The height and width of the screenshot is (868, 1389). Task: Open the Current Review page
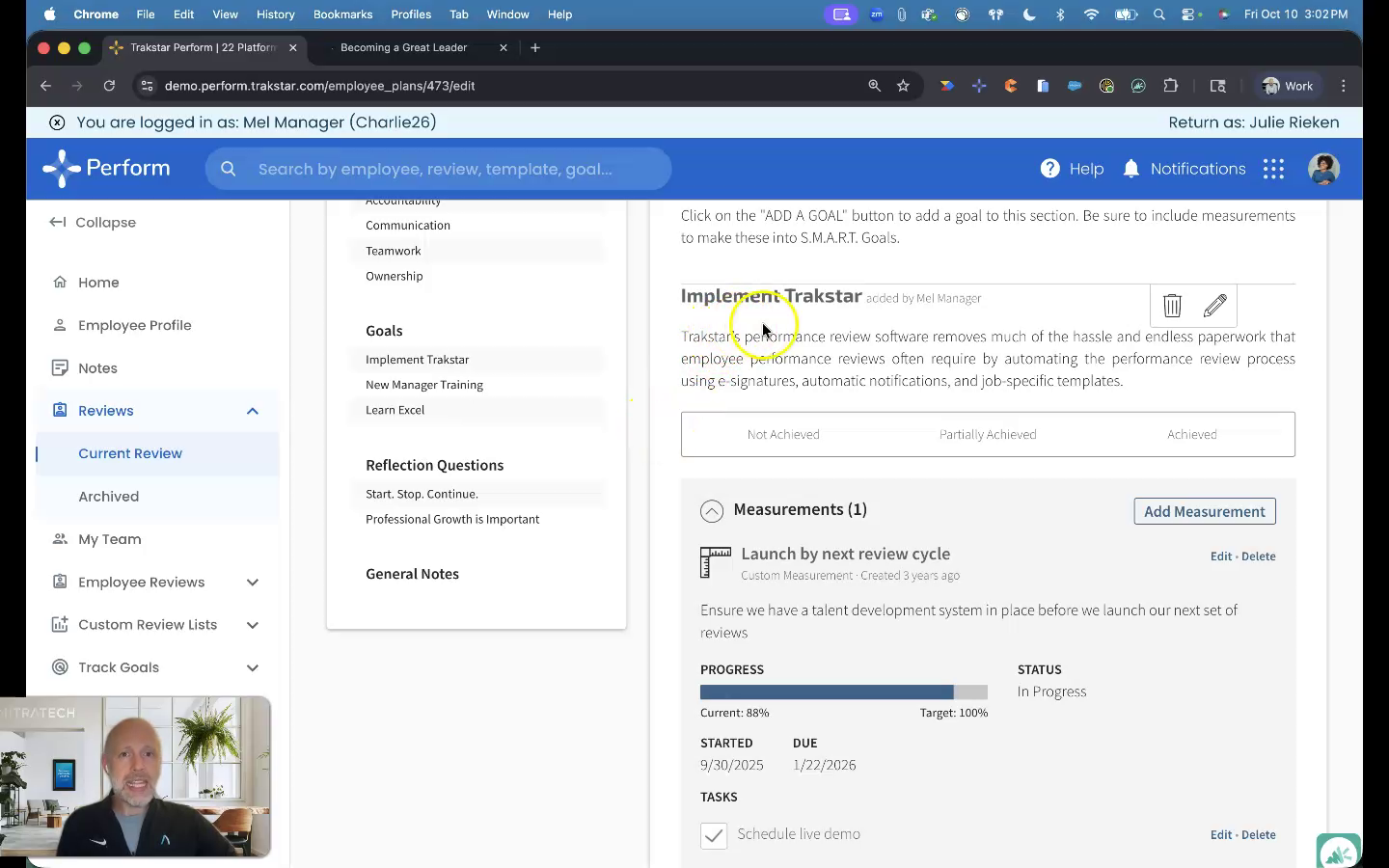(130, 453)
